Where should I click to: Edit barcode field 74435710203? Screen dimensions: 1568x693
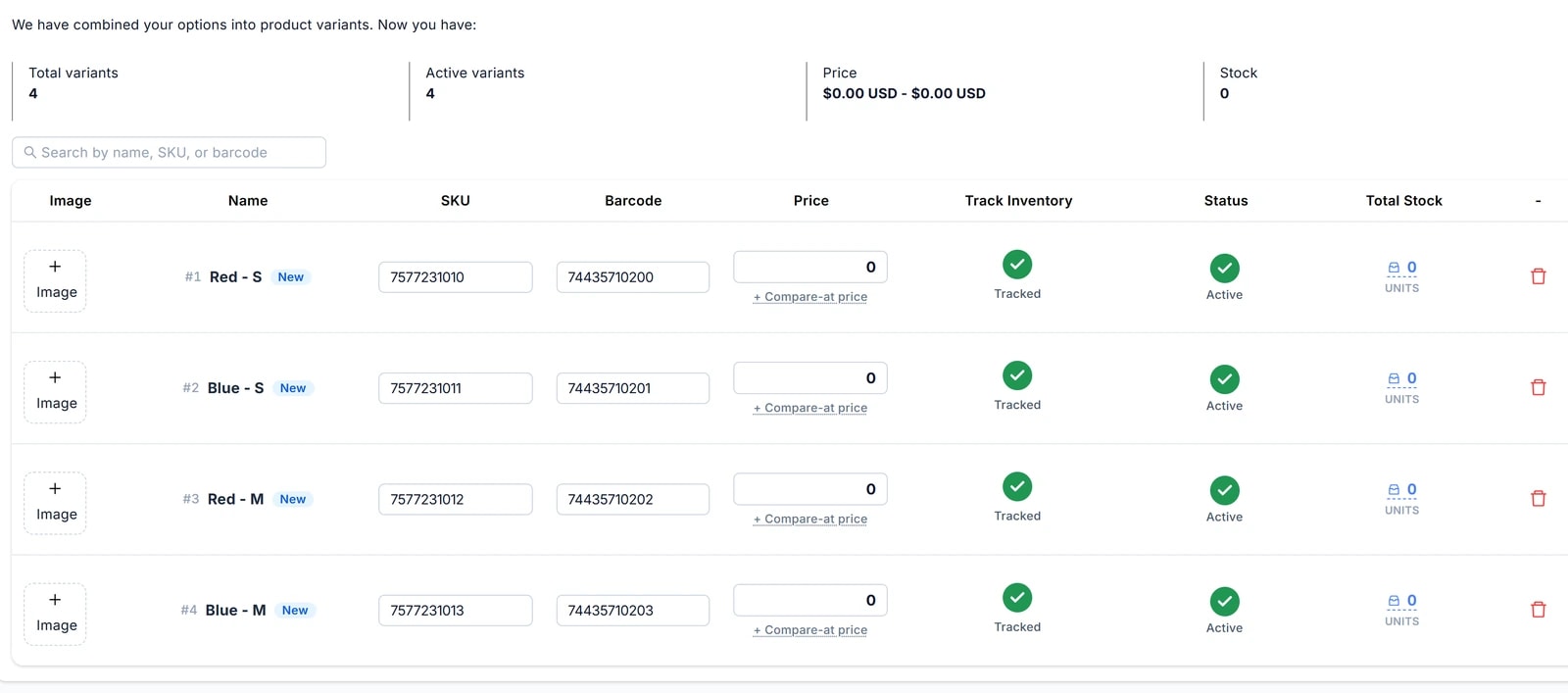(x=633, y=610)
